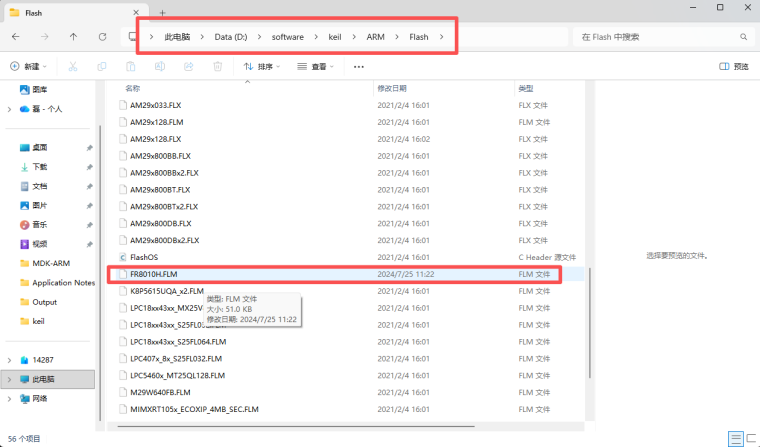
Task: Click the search box '在 Flash 中搜索'
Action: pos(655,37)
